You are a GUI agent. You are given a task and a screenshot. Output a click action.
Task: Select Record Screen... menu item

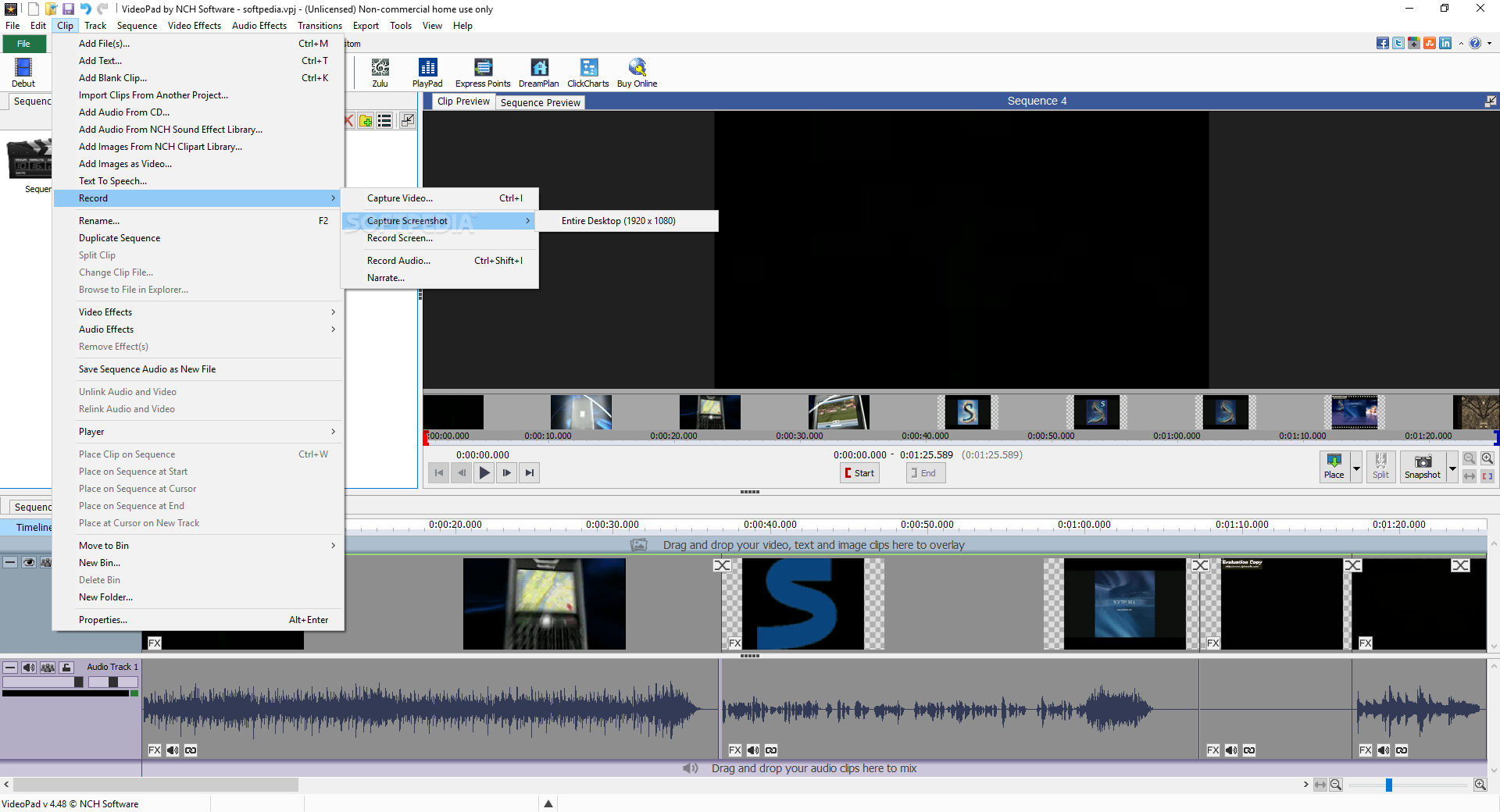[x=440, y=238]
